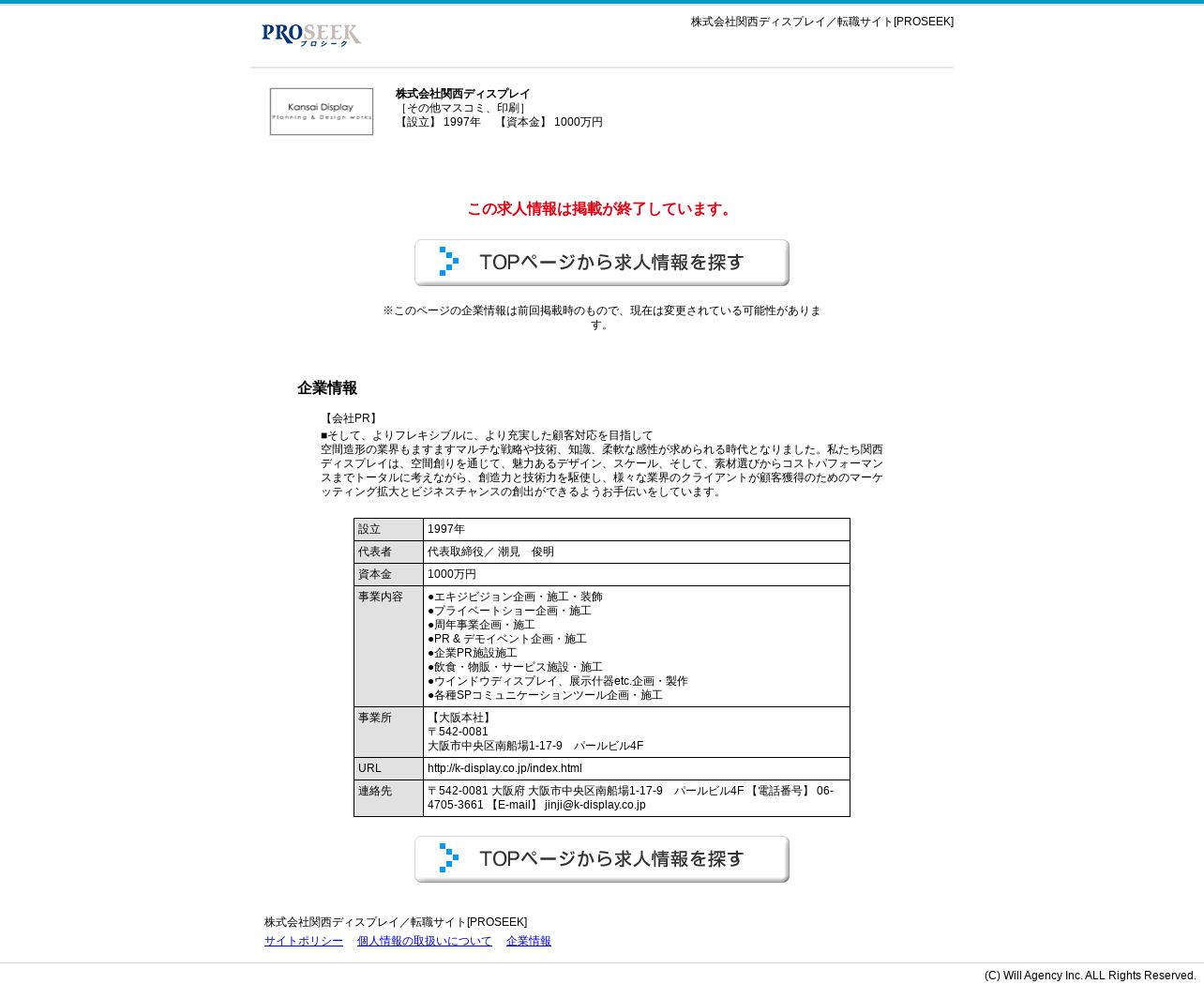1204x984 pixels.
Task: Click the ※このページの企業情報 disclaimer note
Action: pyautogui.click(x=602, y=317)
